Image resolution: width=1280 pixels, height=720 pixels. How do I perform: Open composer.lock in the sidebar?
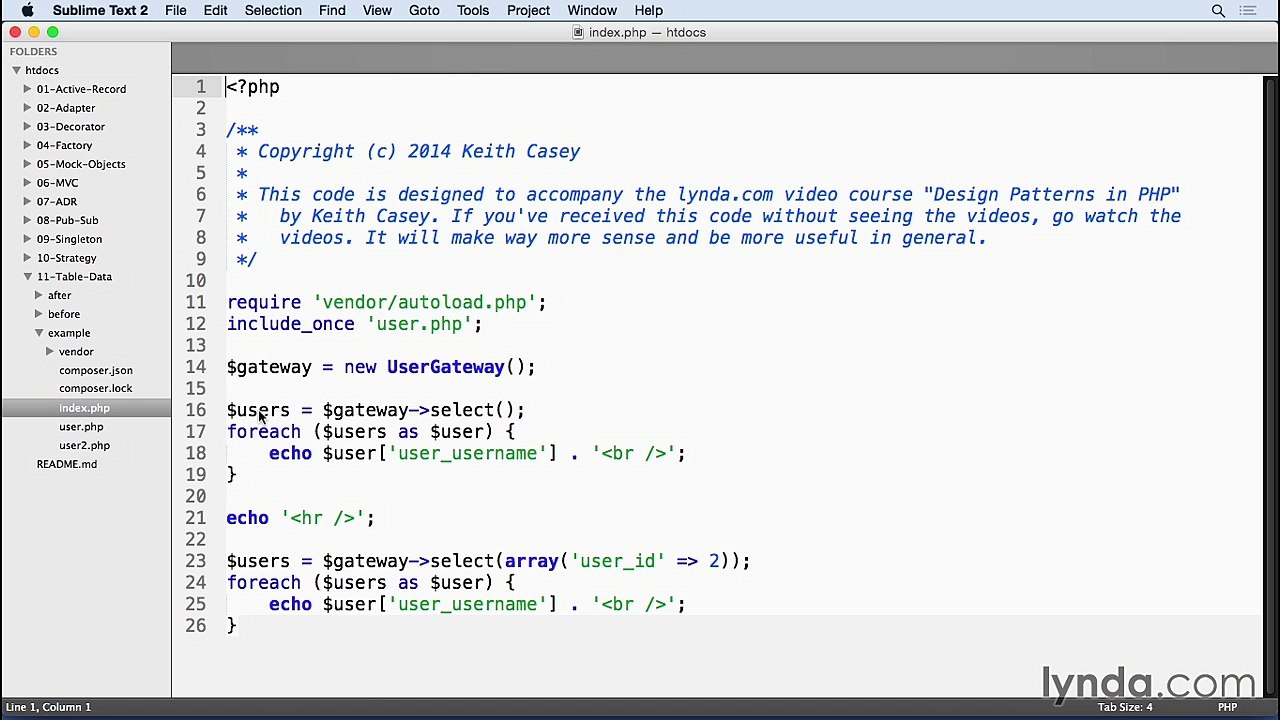(95, 388)
